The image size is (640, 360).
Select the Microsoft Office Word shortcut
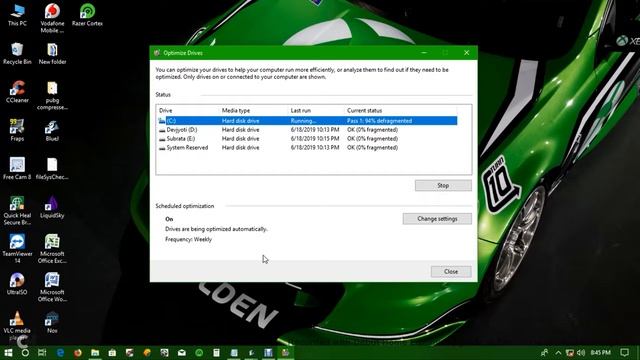click(52, 287)
